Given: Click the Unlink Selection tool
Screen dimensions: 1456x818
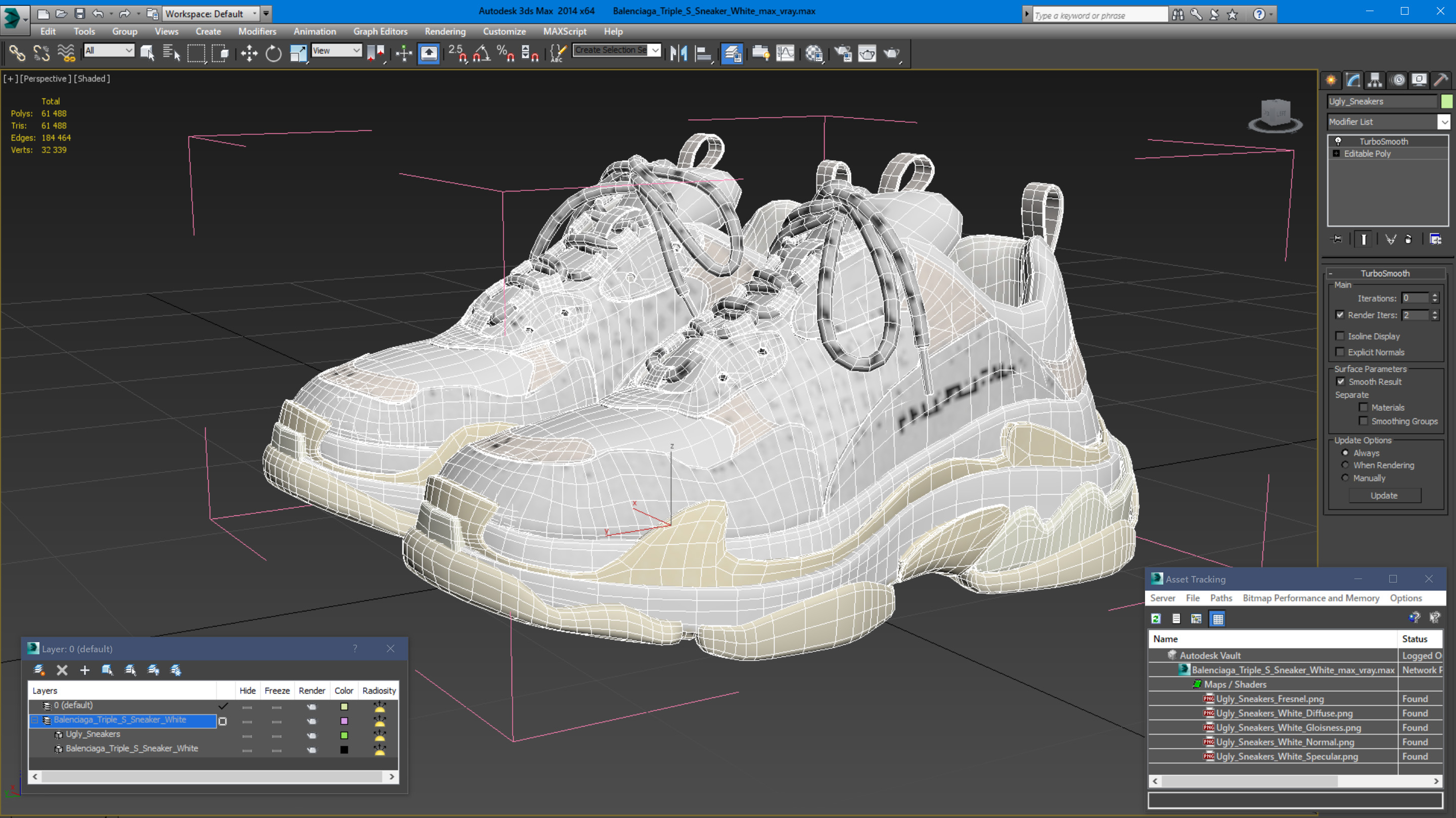Looking at the screenshot, I should [x=41, y=53].
